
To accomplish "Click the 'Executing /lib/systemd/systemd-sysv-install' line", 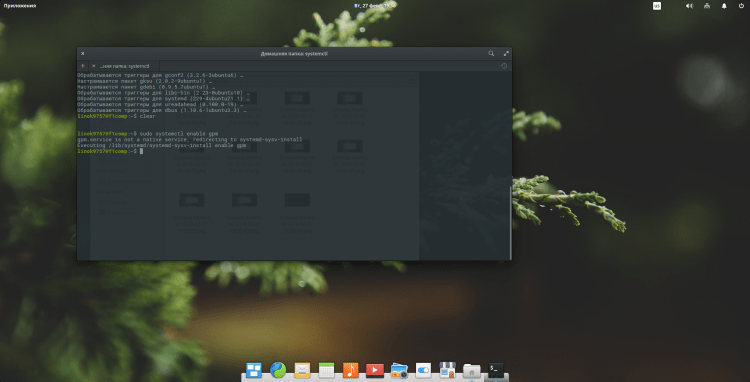I will 161,145.
